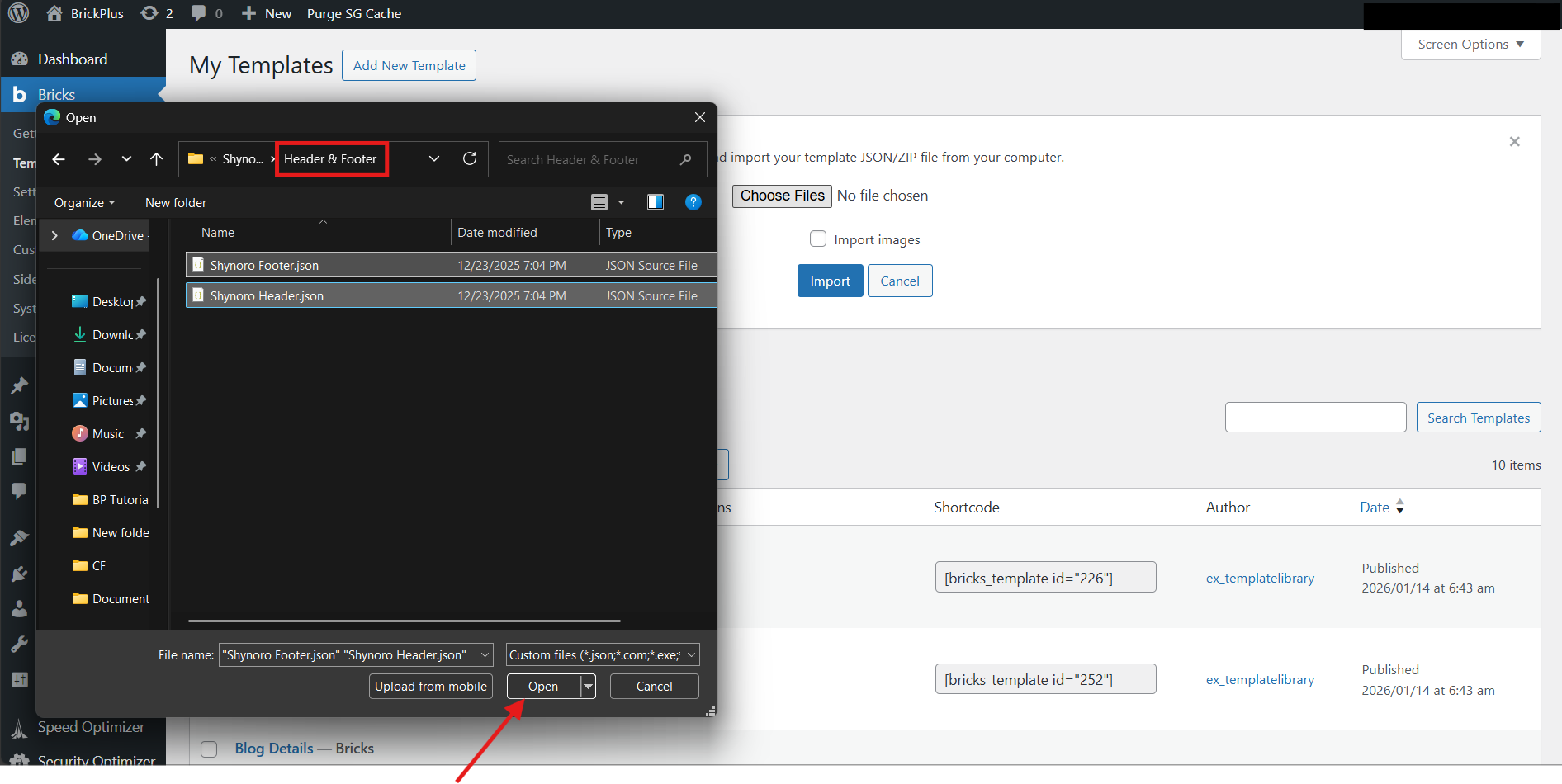Image resolution: width=1562 pixels, height=784 pixels.
Task: Select shortcode field bricks_template id=252
Action: [1046, 679]
